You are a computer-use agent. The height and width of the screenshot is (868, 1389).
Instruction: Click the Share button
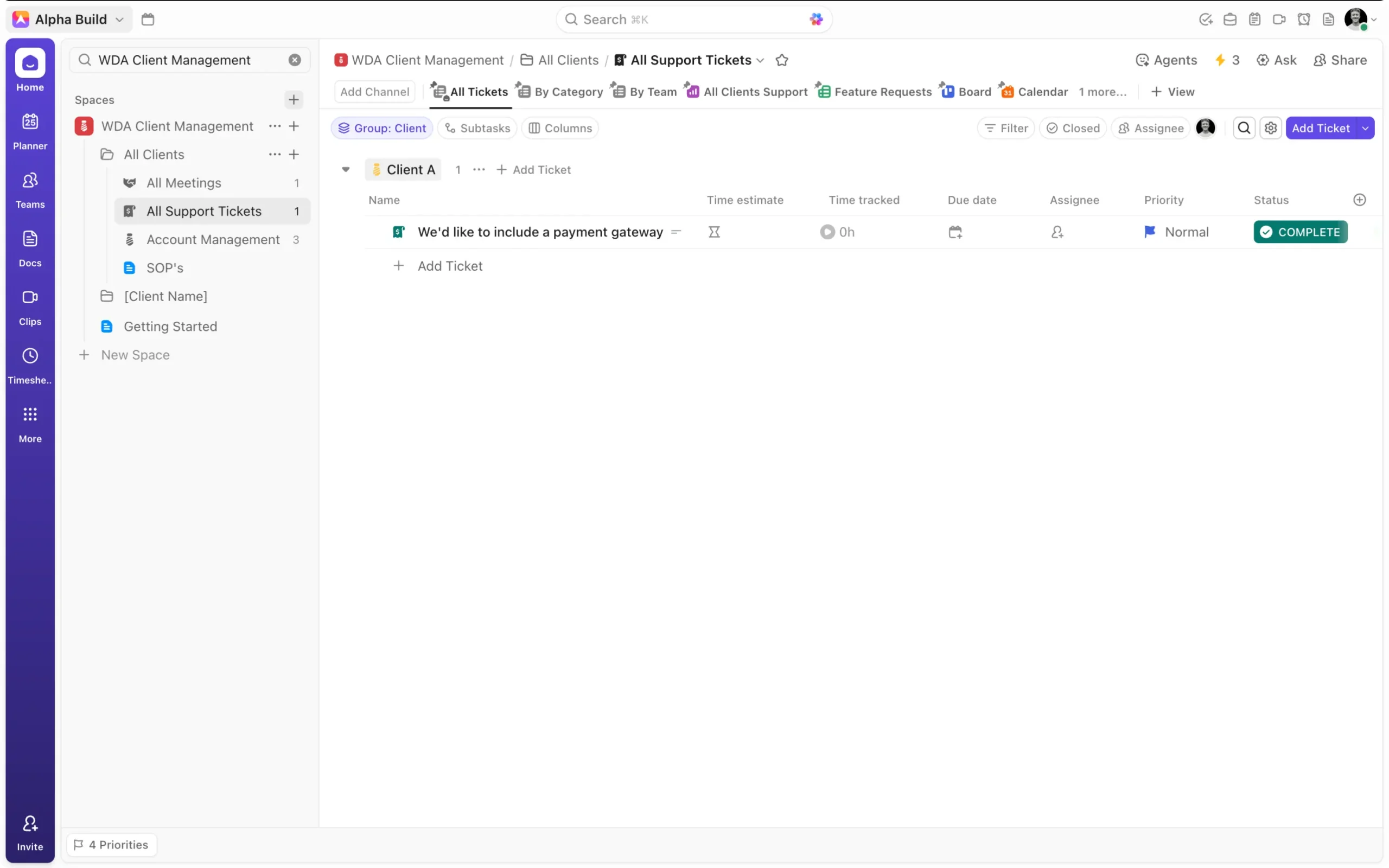coord(1340,60)
